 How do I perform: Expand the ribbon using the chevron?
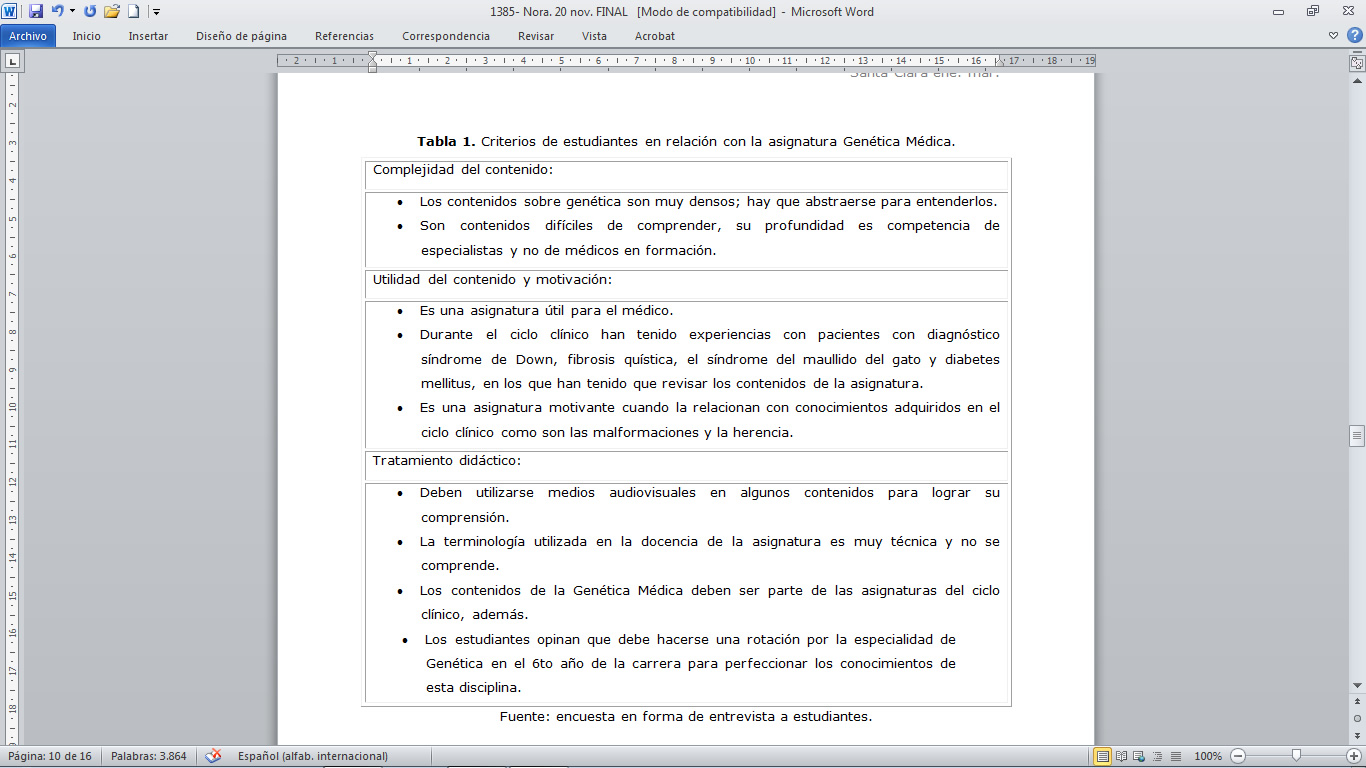1334,36
